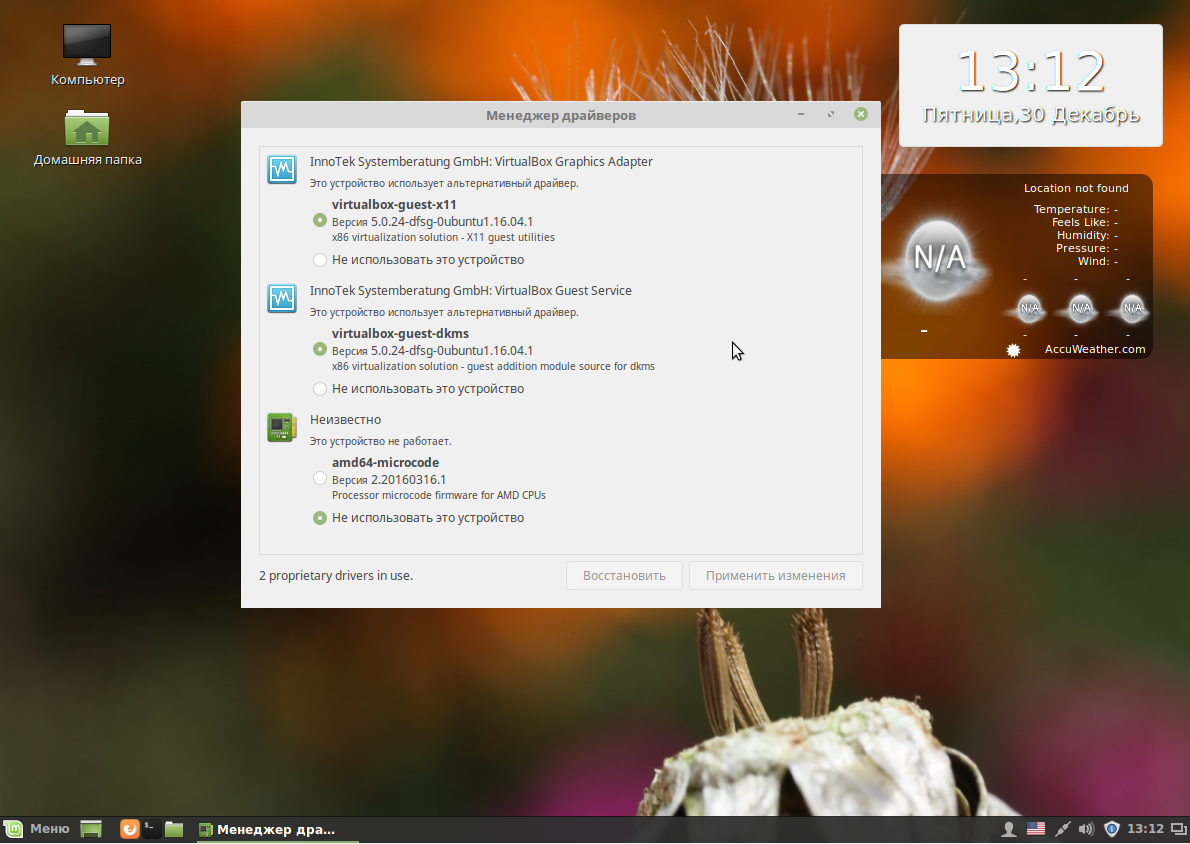Click the volume icon in the system tray
This screenshot has height=844, width=1190.
click(1085, 829)
